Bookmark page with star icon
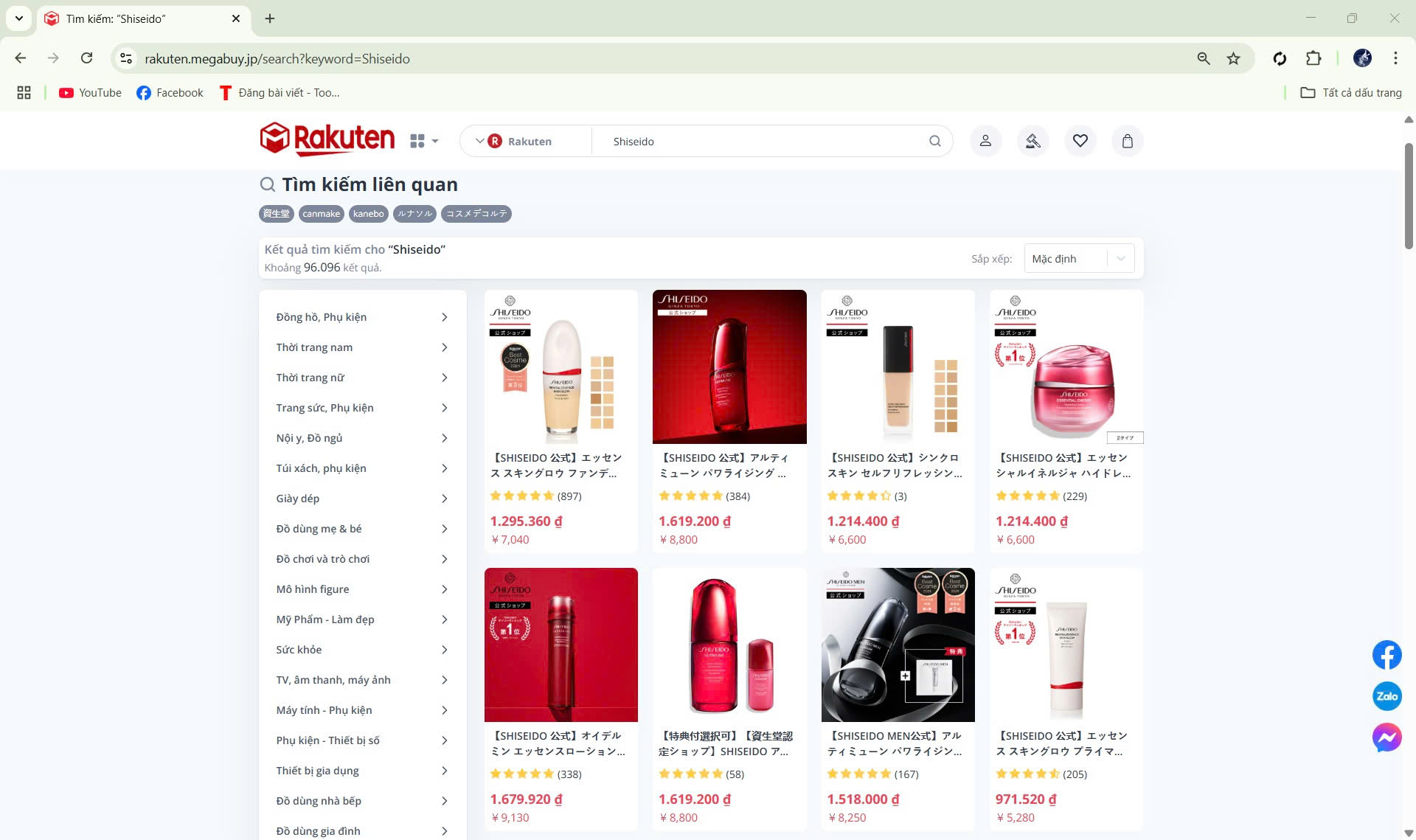Image resolution: width=1416 pixels, height=840 pixels. (x=1233, y=58)
